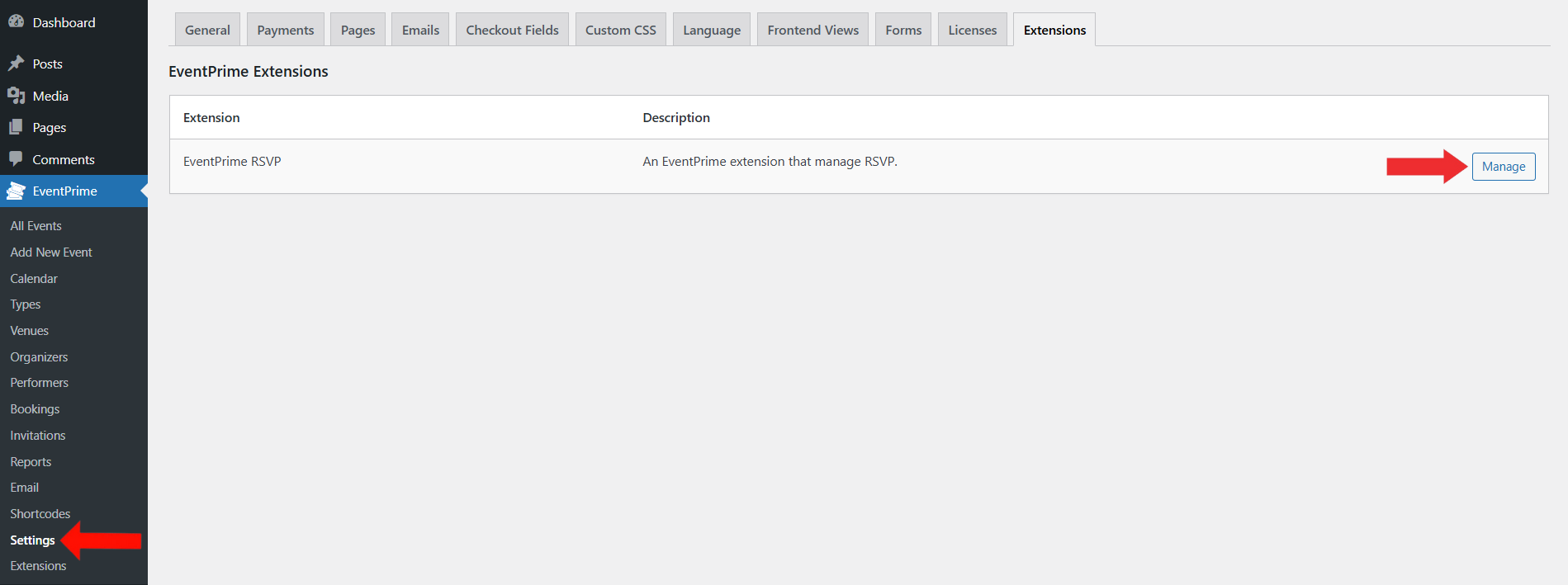Click the Description column header
Image resolution: width=1568 pixels, height=585 pixels.
click(x=676, y=117)
